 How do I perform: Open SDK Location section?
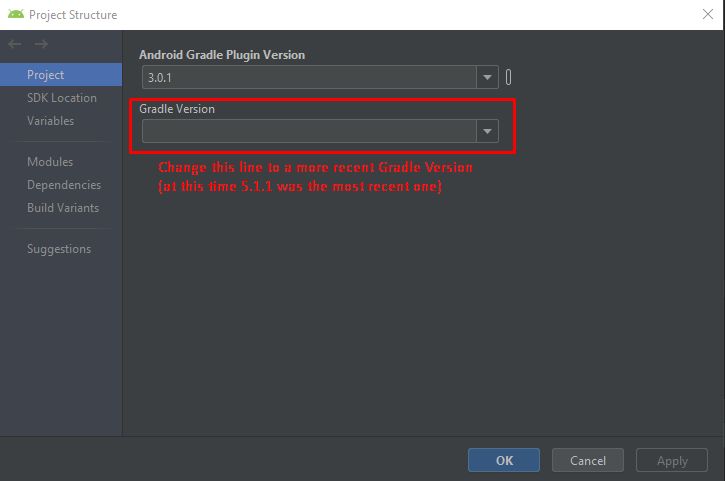point(61,98)
